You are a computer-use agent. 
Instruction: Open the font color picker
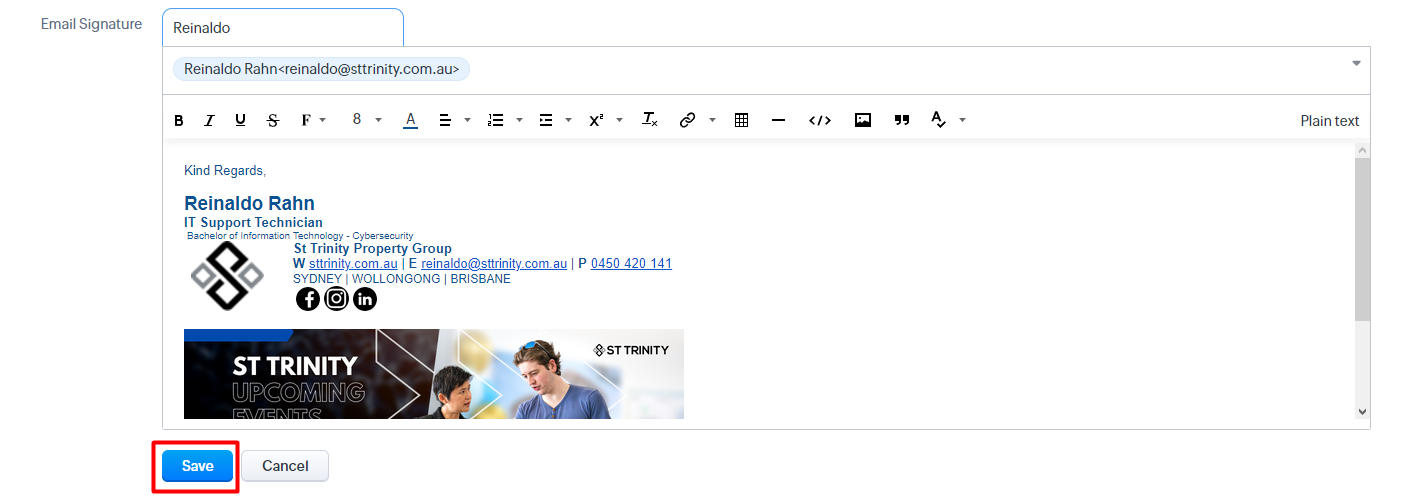(x=410, y=120)
